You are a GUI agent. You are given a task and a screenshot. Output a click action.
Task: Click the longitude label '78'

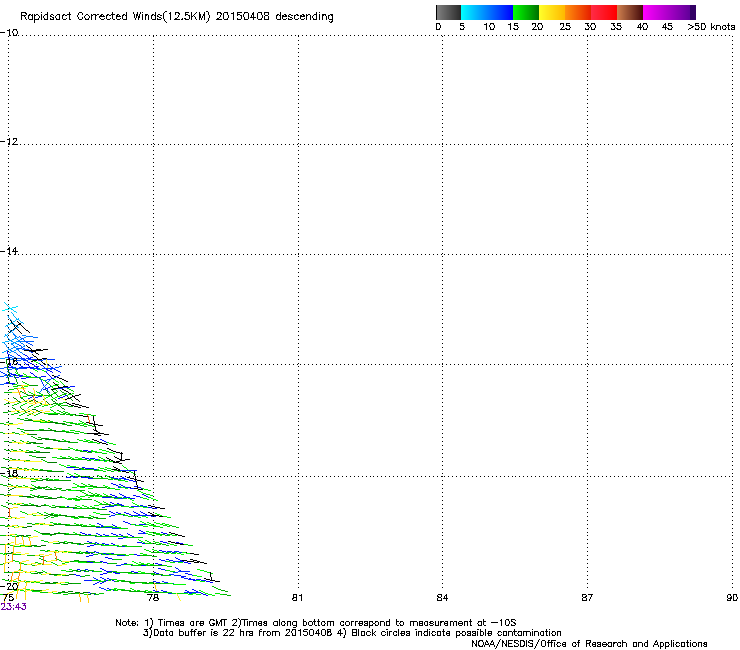click(x=153, y=598)
